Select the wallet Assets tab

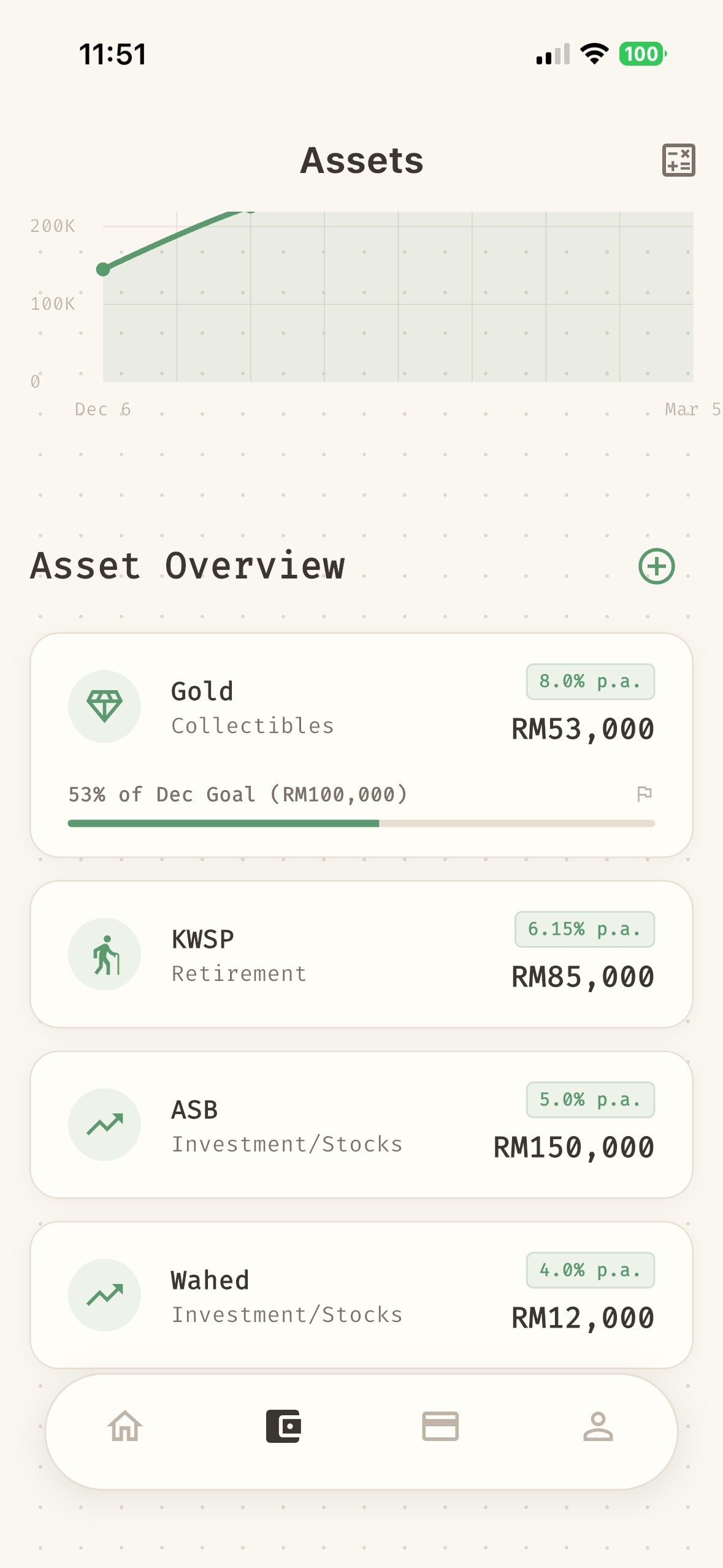click(x=283, y=1426)
